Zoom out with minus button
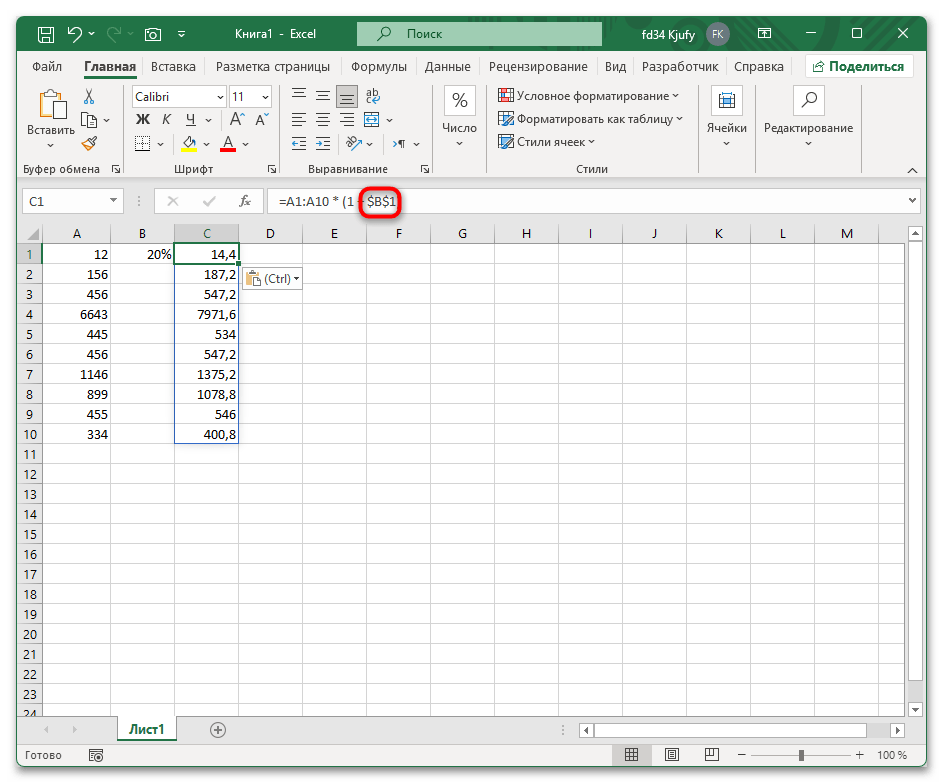Viewport: 943px width, 783px height. (x=742, y=755)
